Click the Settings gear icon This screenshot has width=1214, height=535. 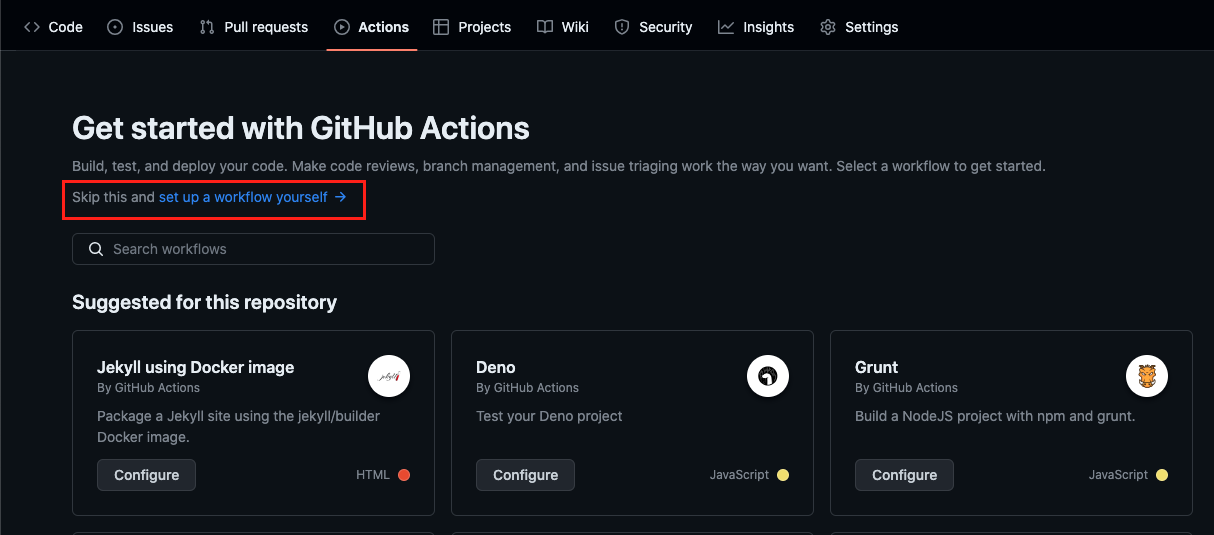(828, 27)
